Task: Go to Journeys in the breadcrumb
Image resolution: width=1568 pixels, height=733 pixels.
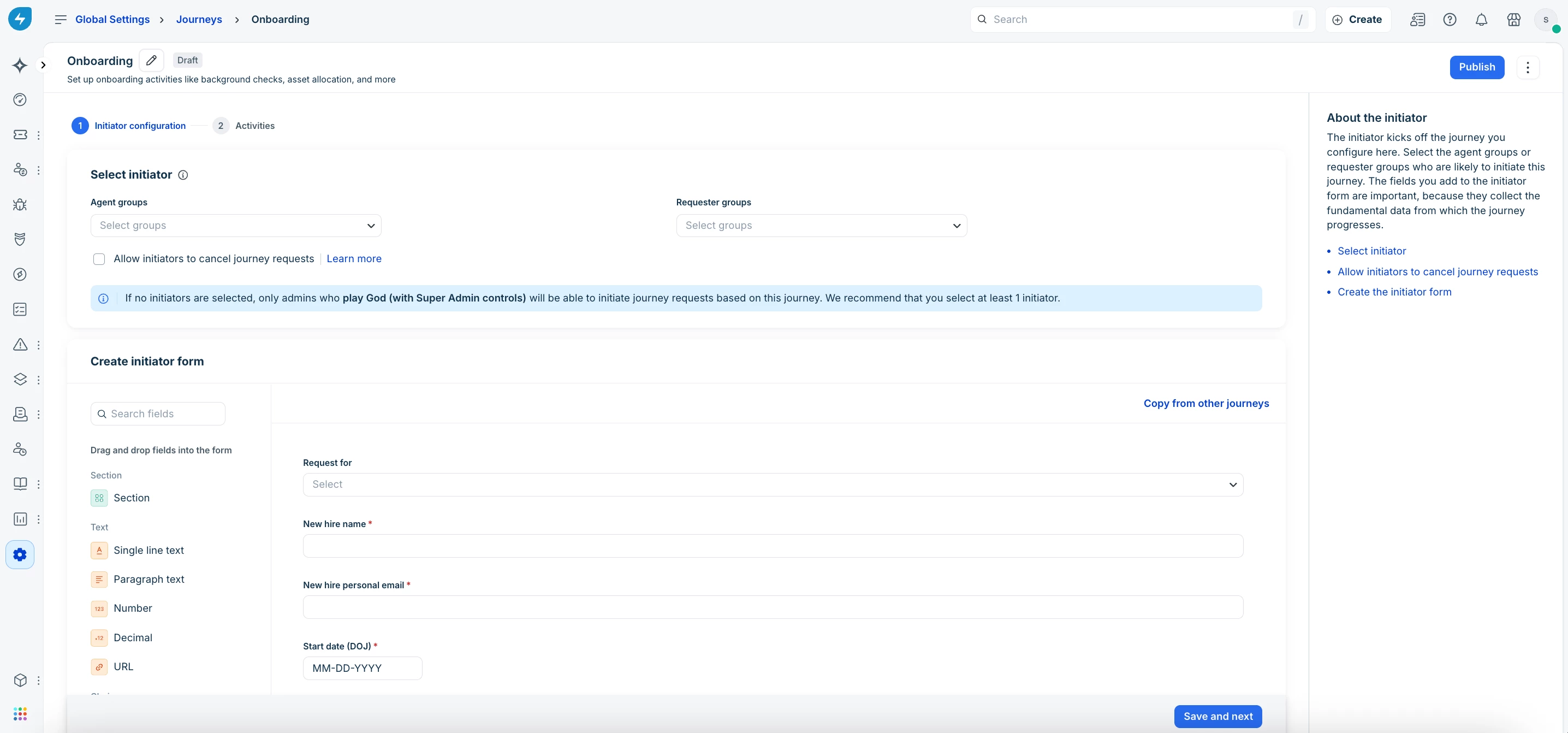Action: click(x=198, y=20)
